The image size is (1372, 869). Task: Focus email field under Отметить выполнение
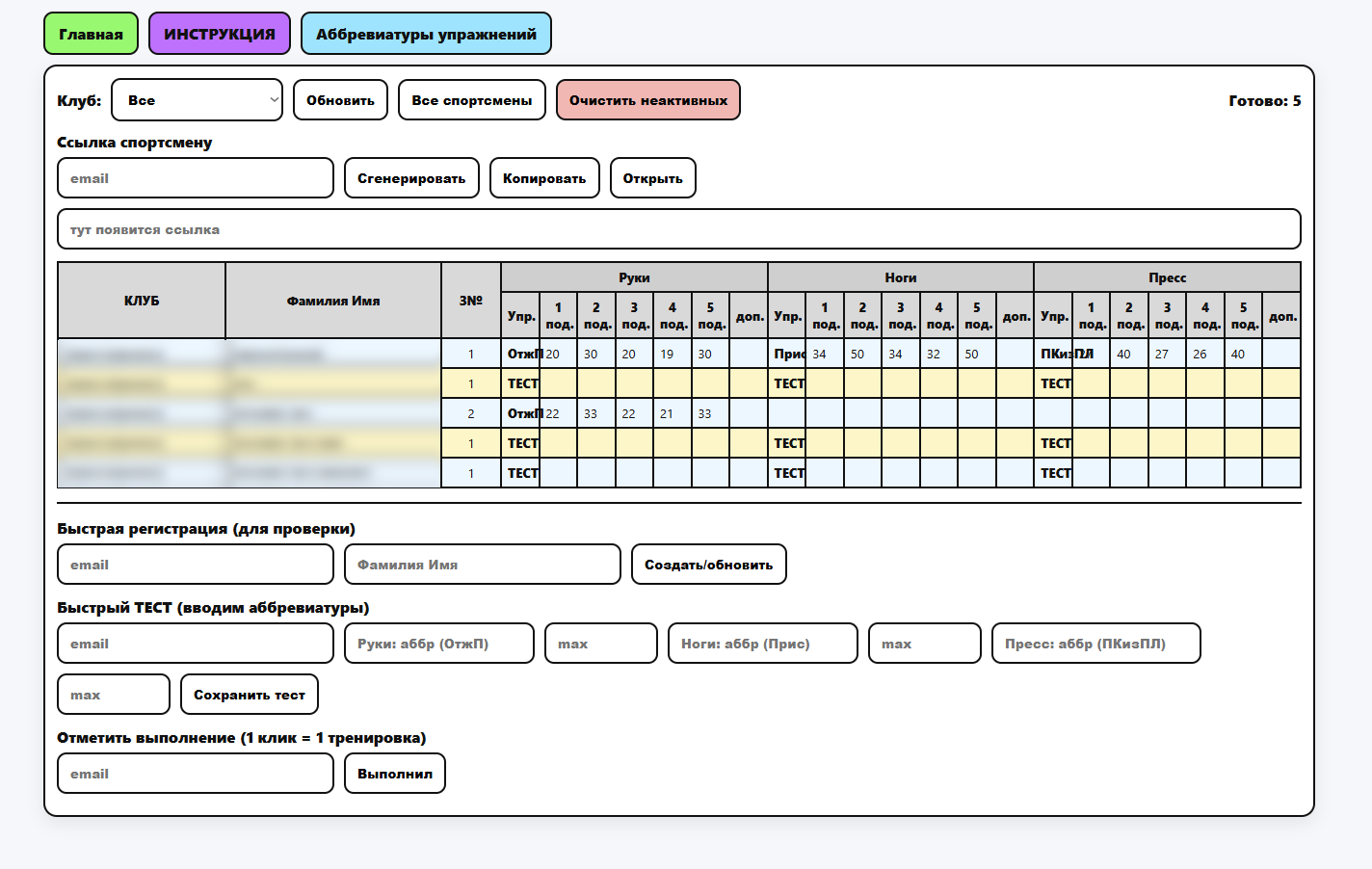click(x=196, y=774)
